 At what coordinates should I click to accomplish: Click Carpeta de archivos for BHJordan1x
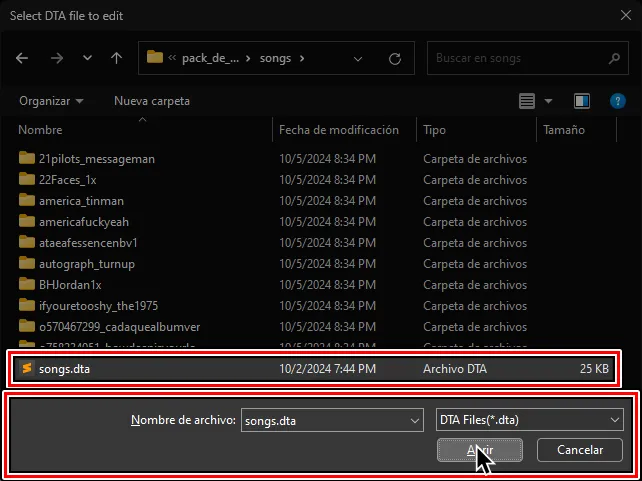[475, 285]
